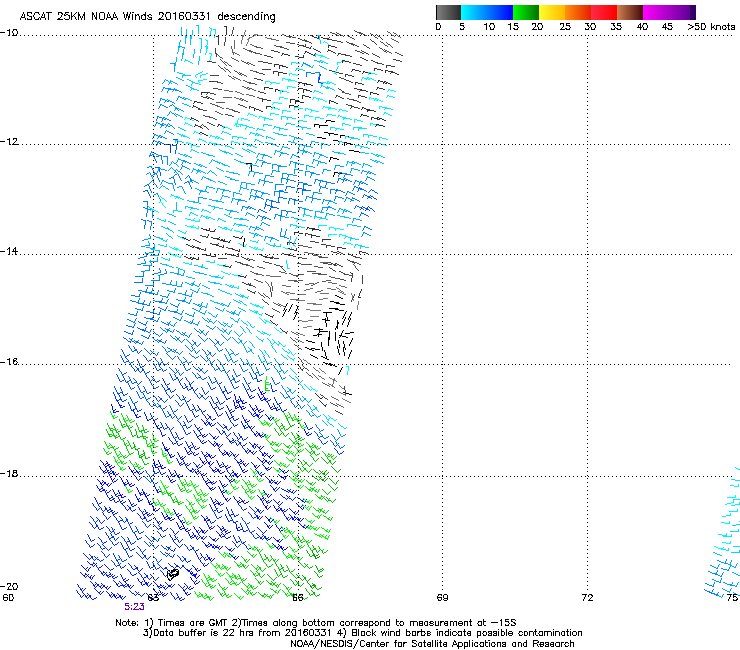
Task: Select the yellow 20-25 knots legend swatch
Action: [x=552, y=12]
